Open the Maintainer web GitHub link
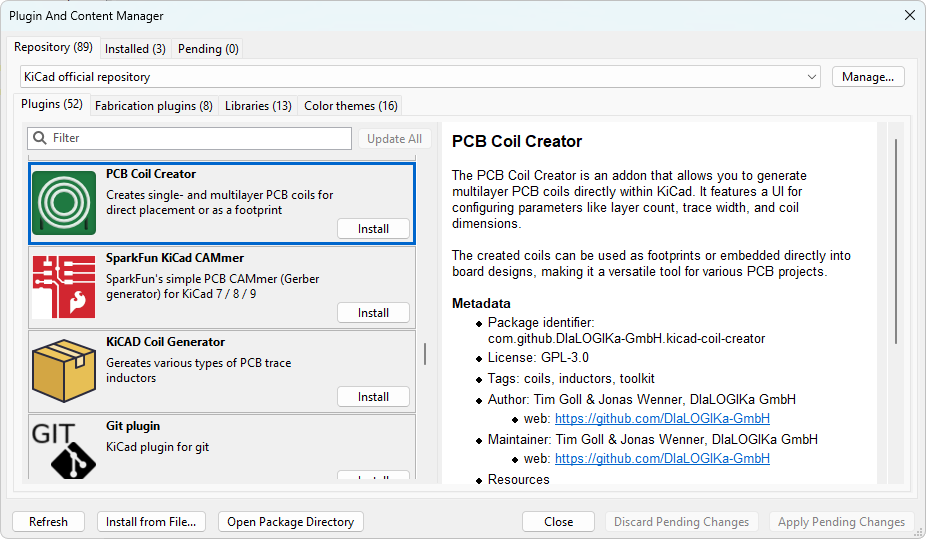Image resolution: width=926 pixels, height=539 pixels. point(662,459)
